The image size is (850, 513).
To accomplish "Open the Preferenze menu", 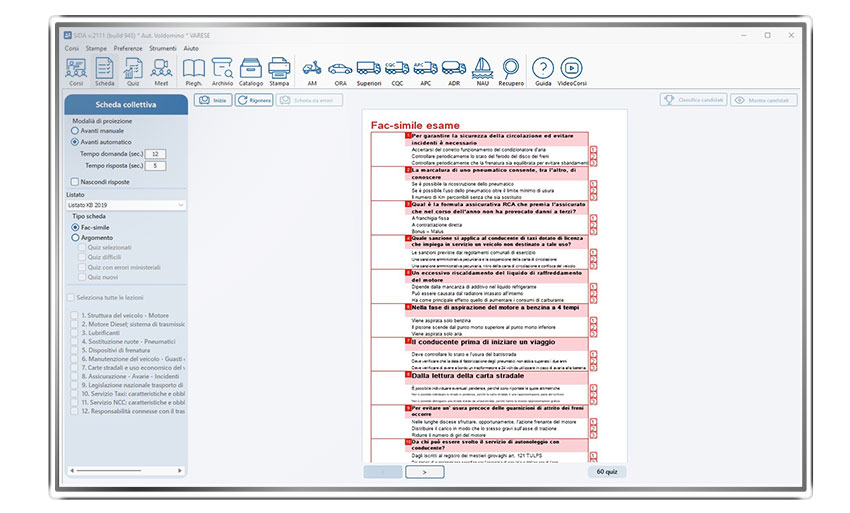I will click(127, 48).
